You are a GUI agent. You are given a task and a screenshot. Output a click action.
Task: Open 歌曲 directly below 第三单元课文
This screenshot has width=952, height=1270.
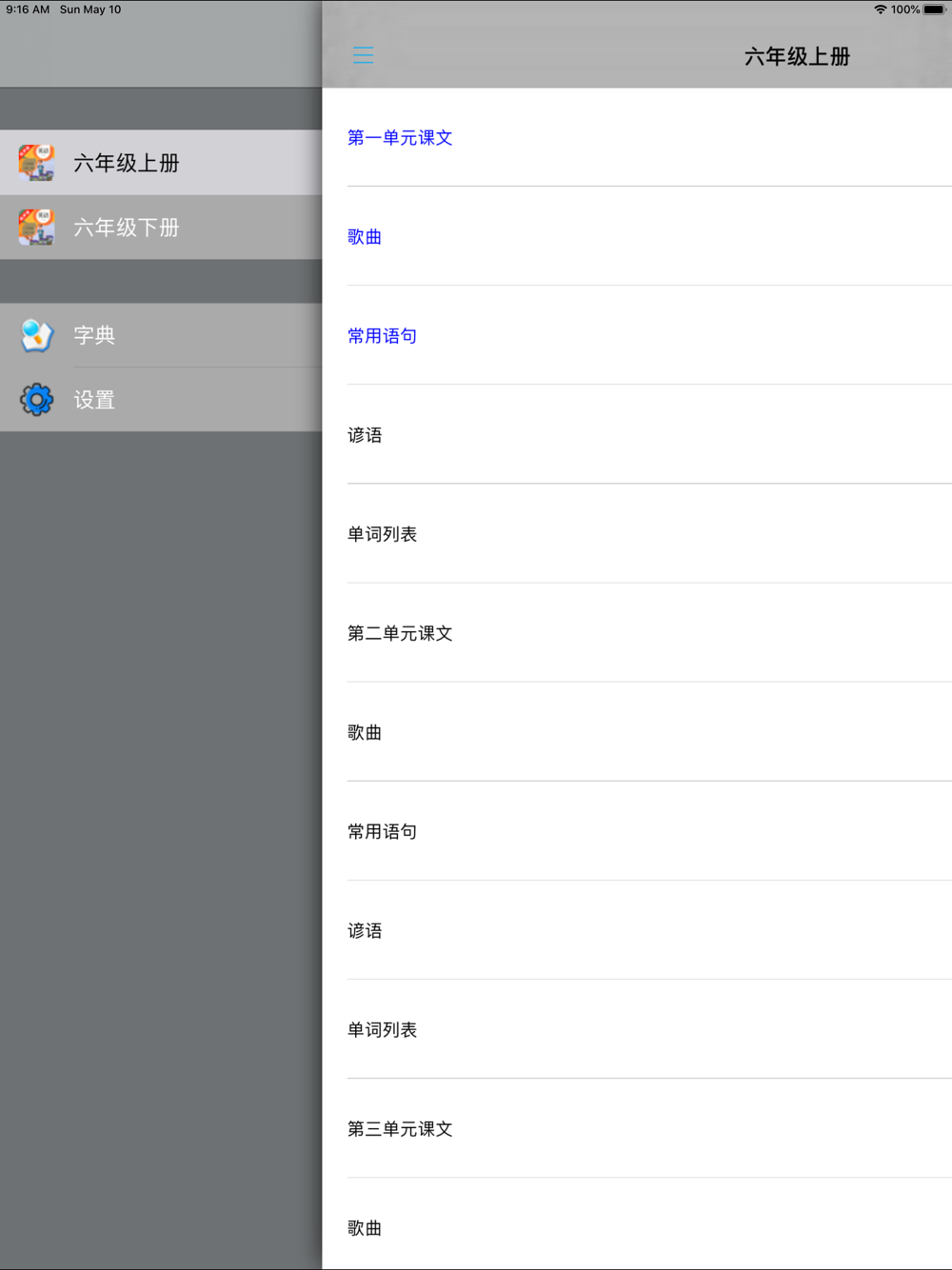[x=365, y=1227]
